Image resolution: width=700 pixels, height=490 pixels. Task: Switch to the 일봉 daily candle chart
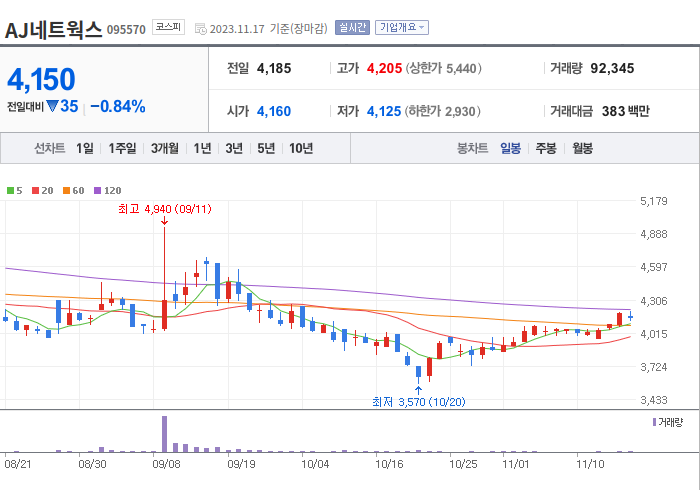[510, 148]
